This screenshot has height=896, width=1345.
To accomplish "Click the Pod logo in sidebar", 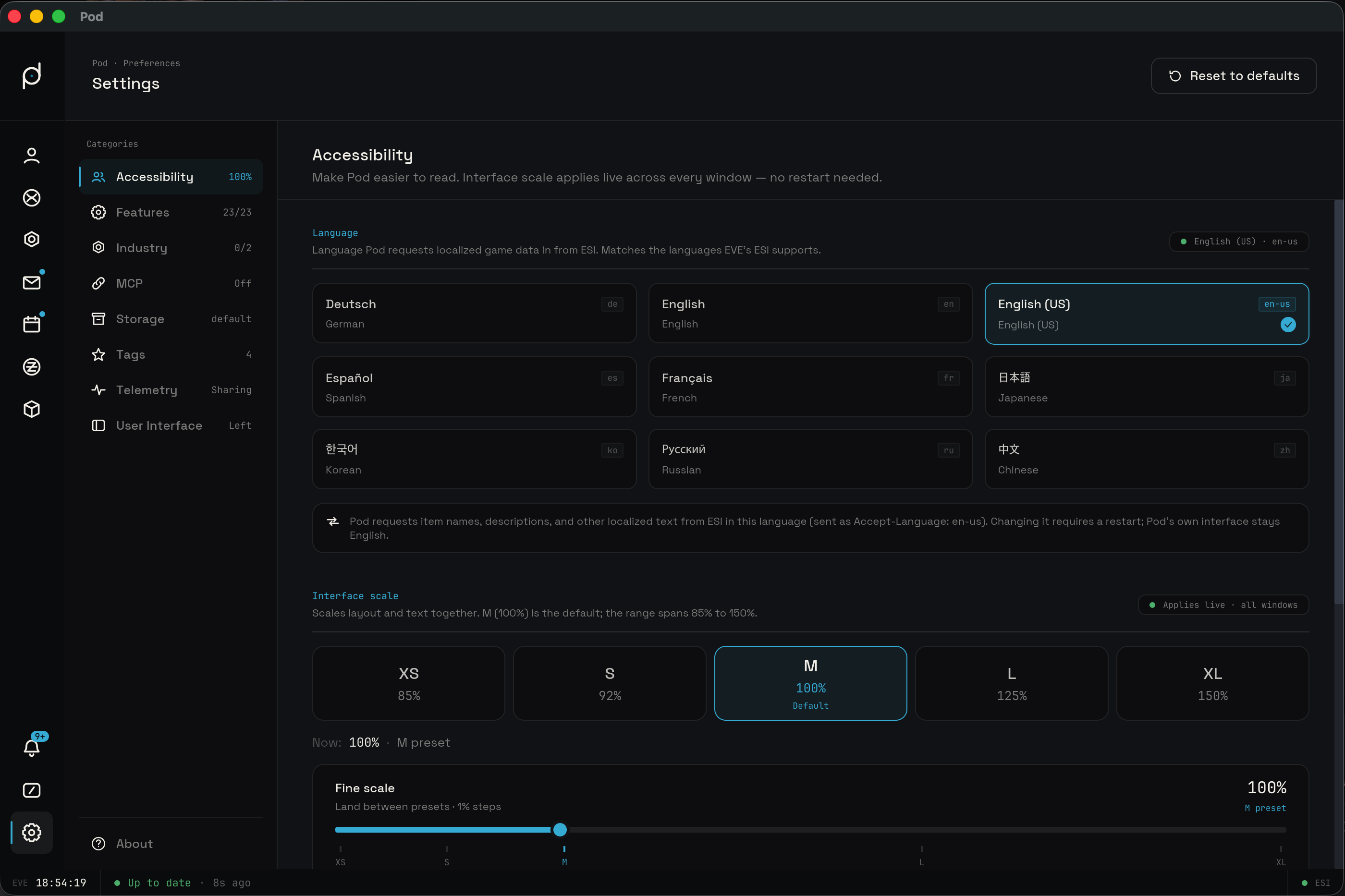I will pos(31,75).
